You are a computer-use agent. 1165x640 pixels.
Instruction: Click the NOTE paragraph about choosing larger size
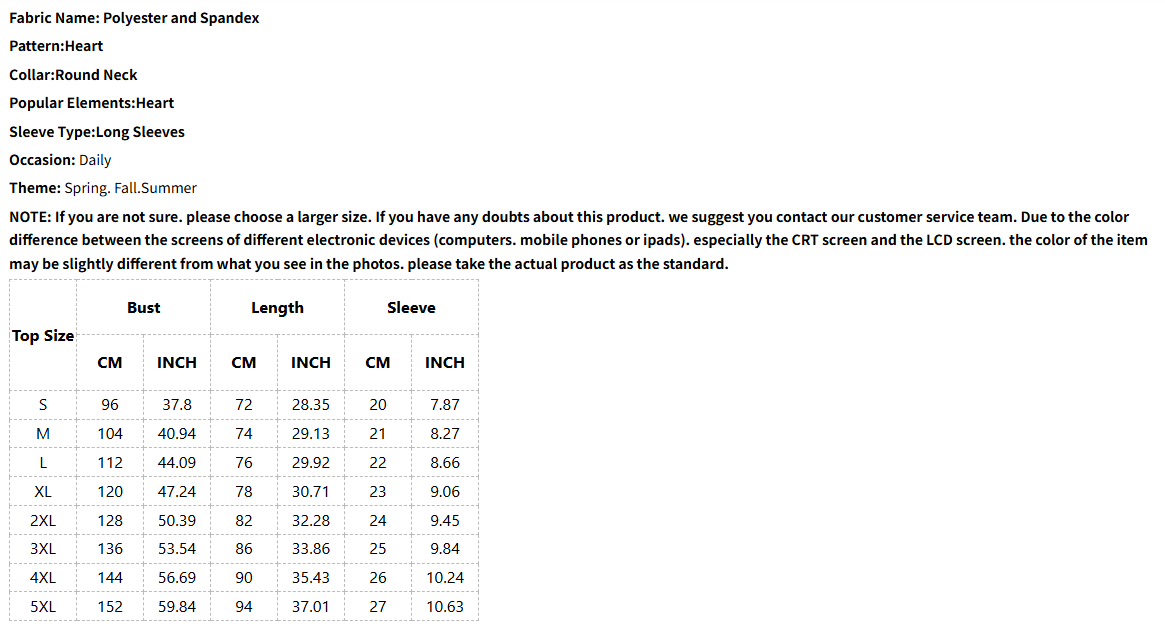coord(578,240)
